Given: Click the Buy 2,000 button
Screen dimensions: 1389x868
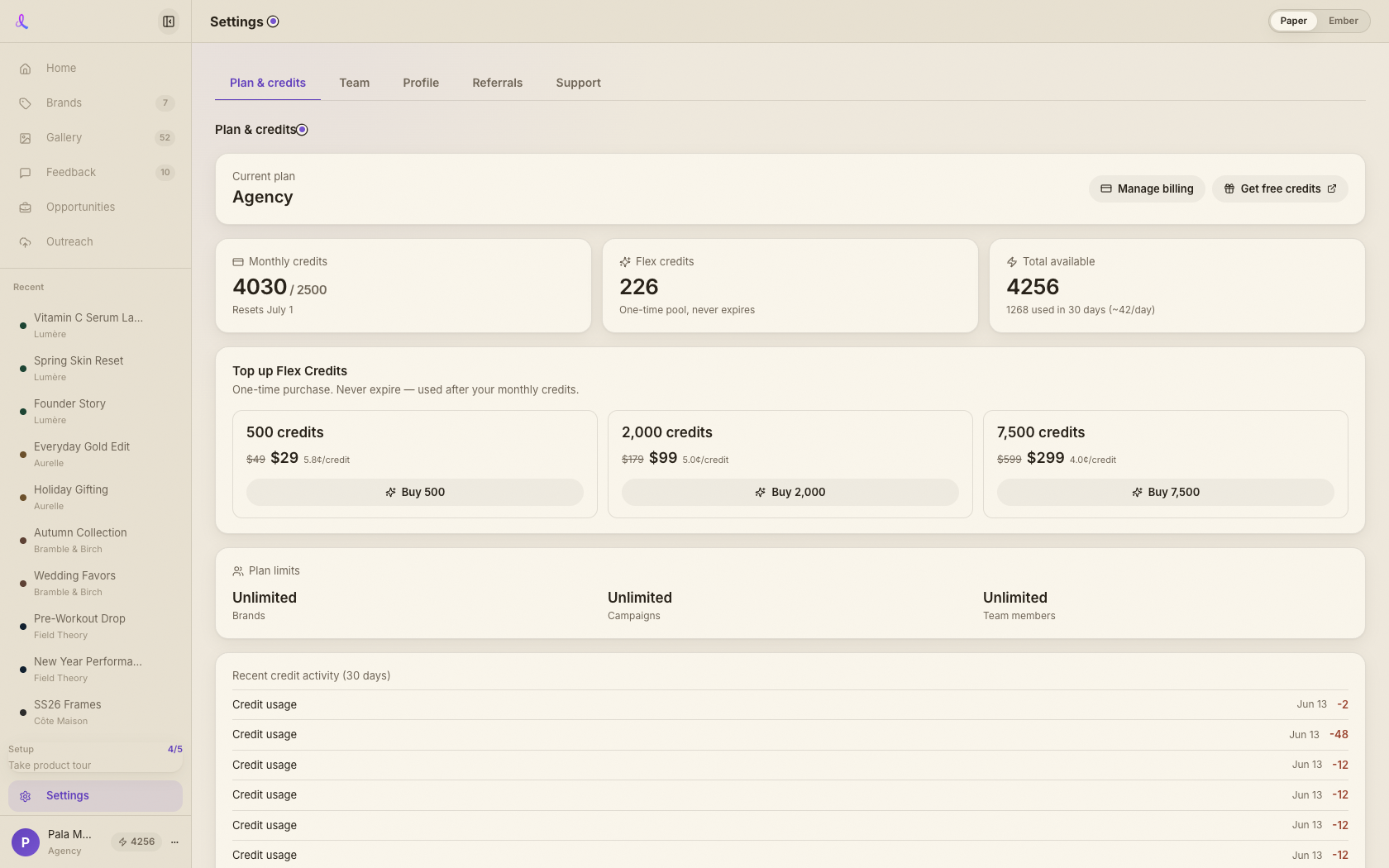Looking at the screenshot, I should point(790,492).
